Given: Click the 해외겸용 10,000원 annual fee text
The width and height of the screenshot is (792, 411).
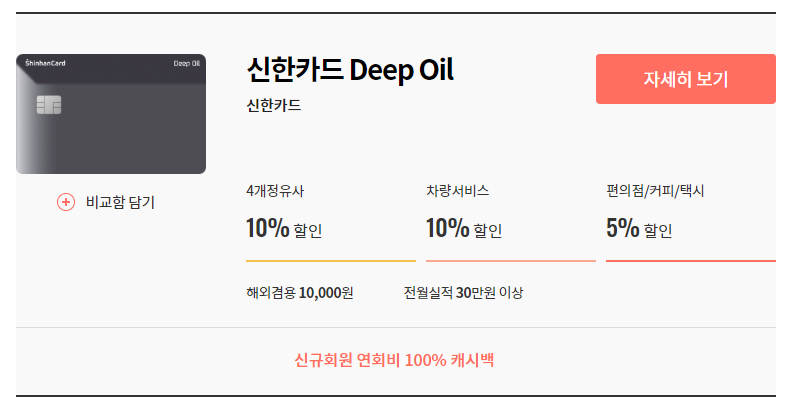Looking at the screenshot, I should 299,293.
